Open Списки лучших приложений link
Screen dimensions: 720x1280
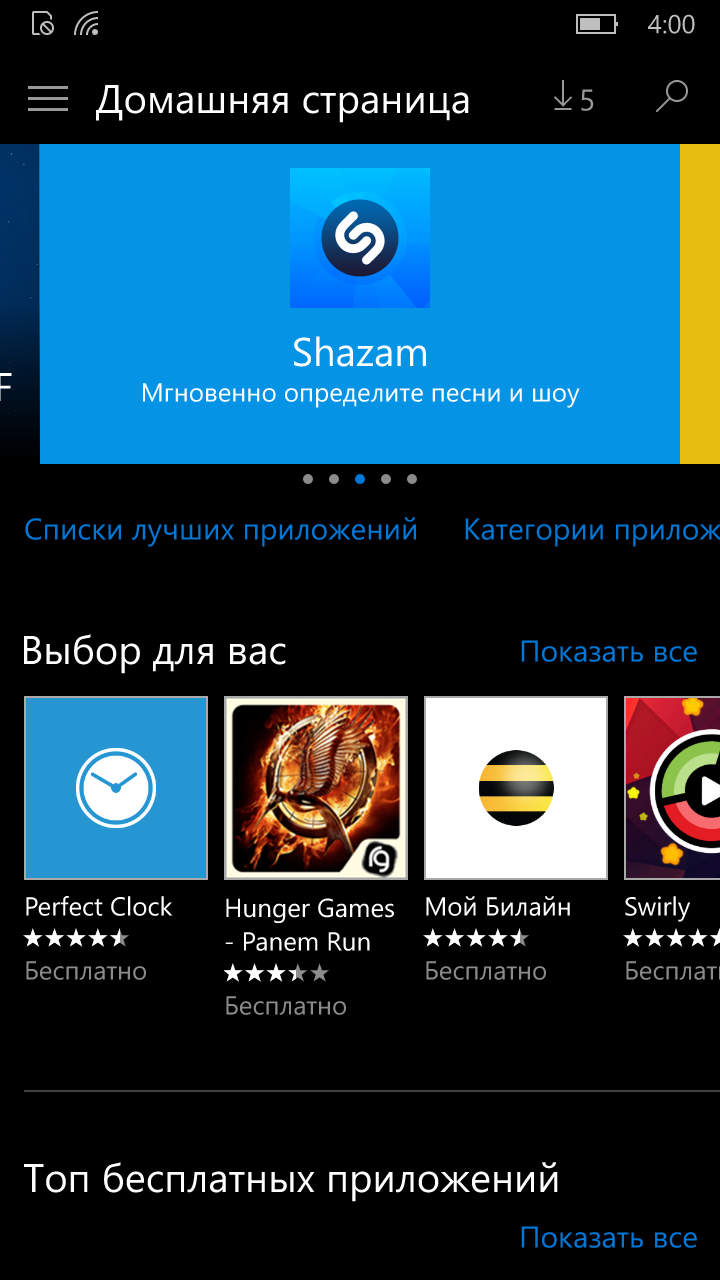[x=221, y=530]
